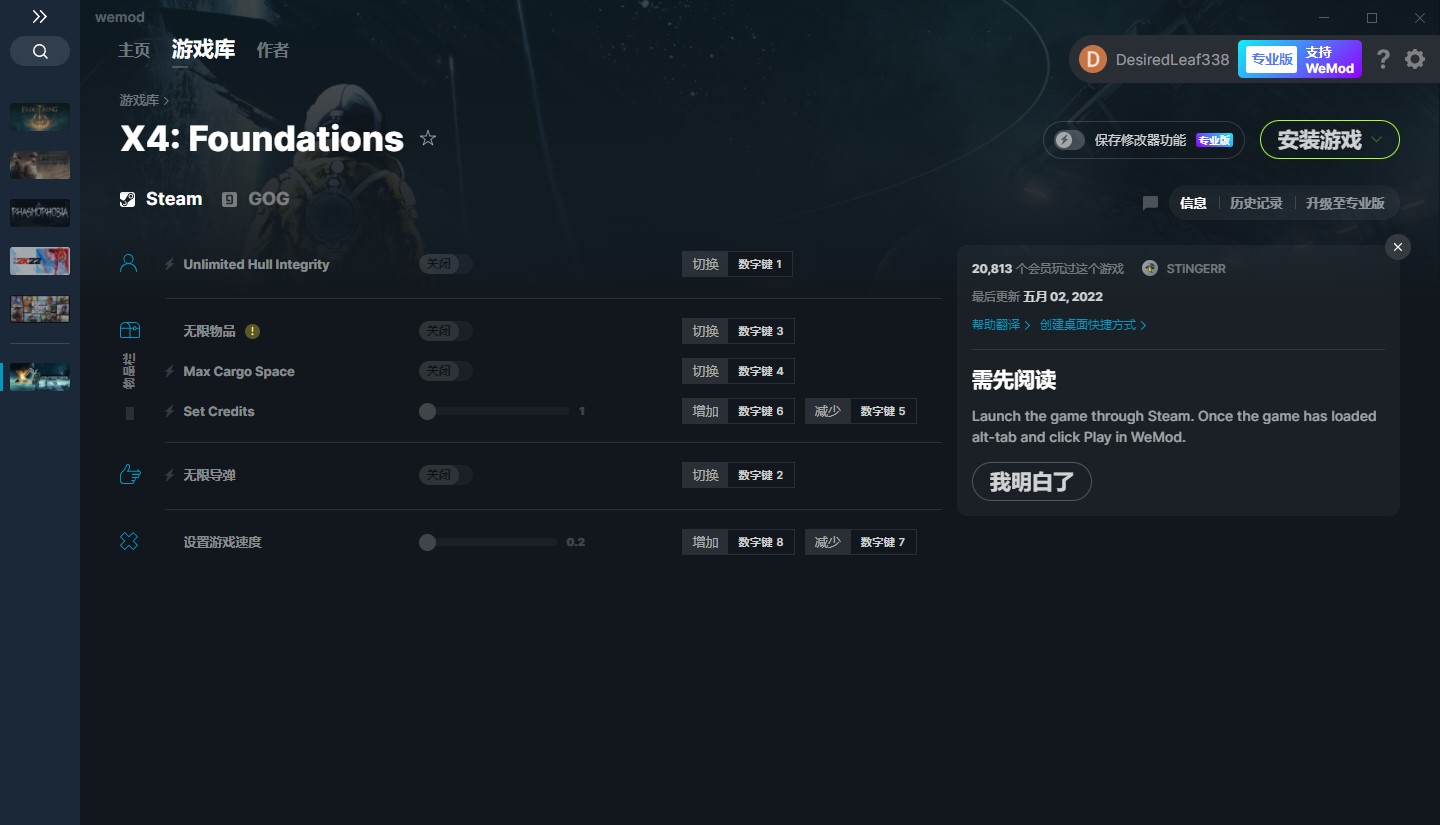Click the Set Credits slider handle

point(428,411)
